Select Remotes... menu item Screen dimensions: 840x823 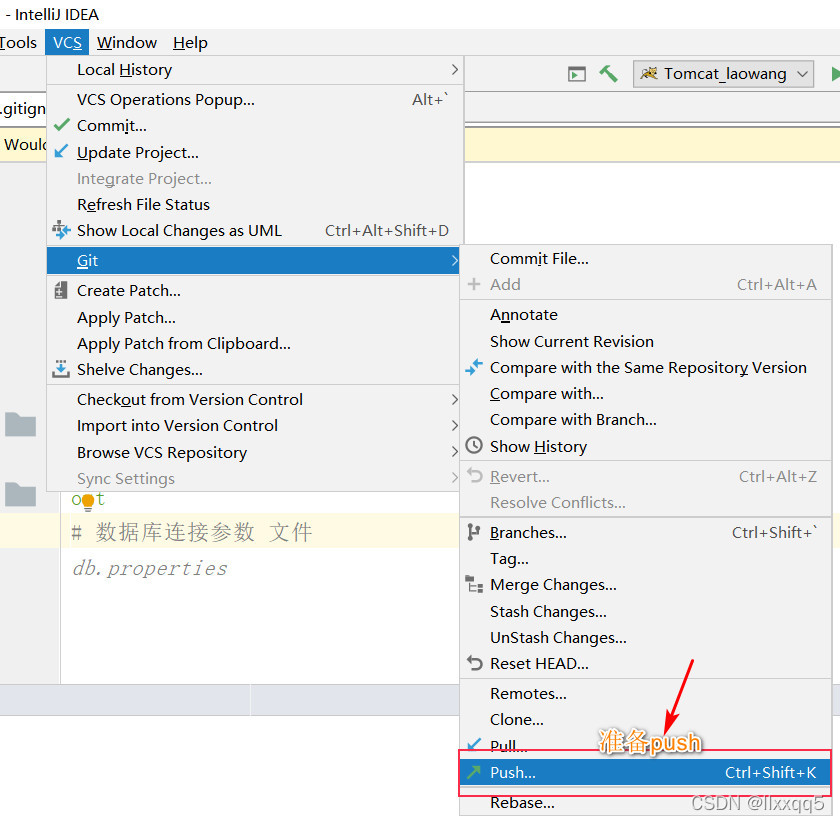pos(646,693)
